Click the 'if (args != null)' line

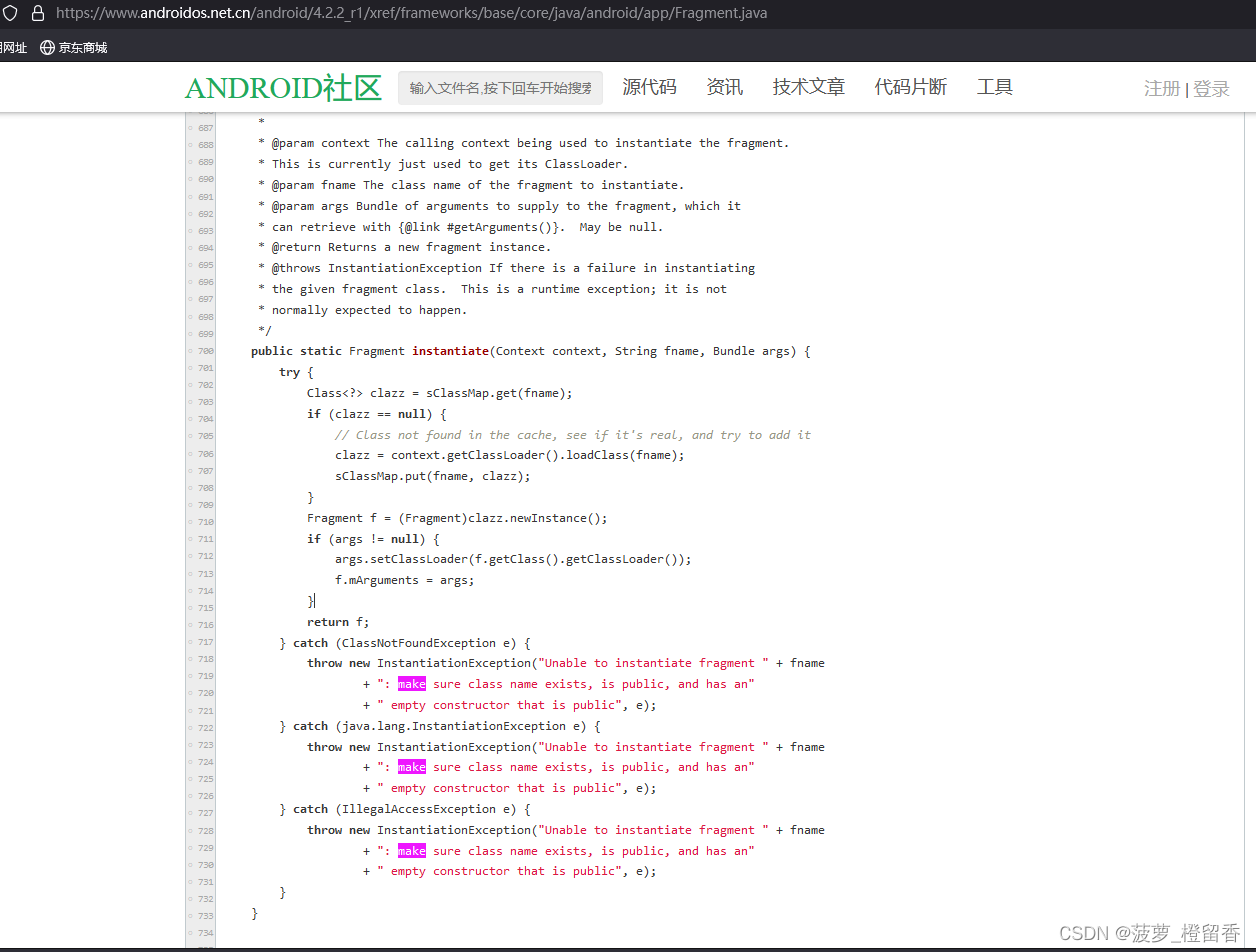[x=373, y=539]
